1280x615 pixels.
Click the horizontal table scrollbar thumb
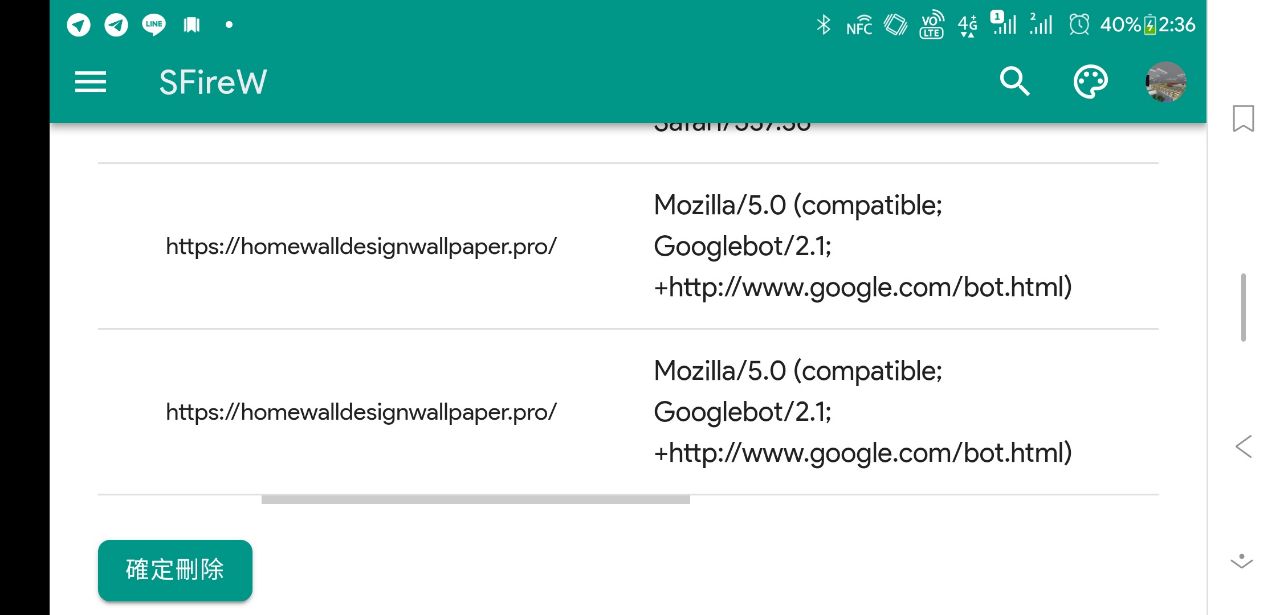476,499
